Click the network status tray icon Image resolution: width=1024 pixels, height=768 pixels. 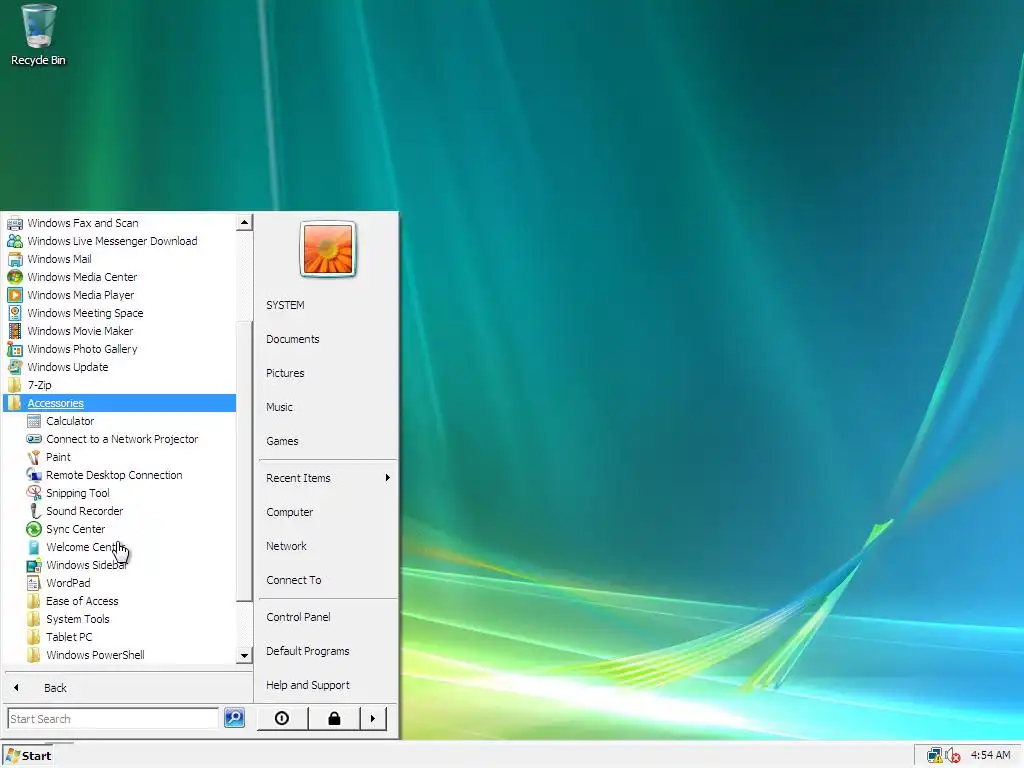pos(935,756)
